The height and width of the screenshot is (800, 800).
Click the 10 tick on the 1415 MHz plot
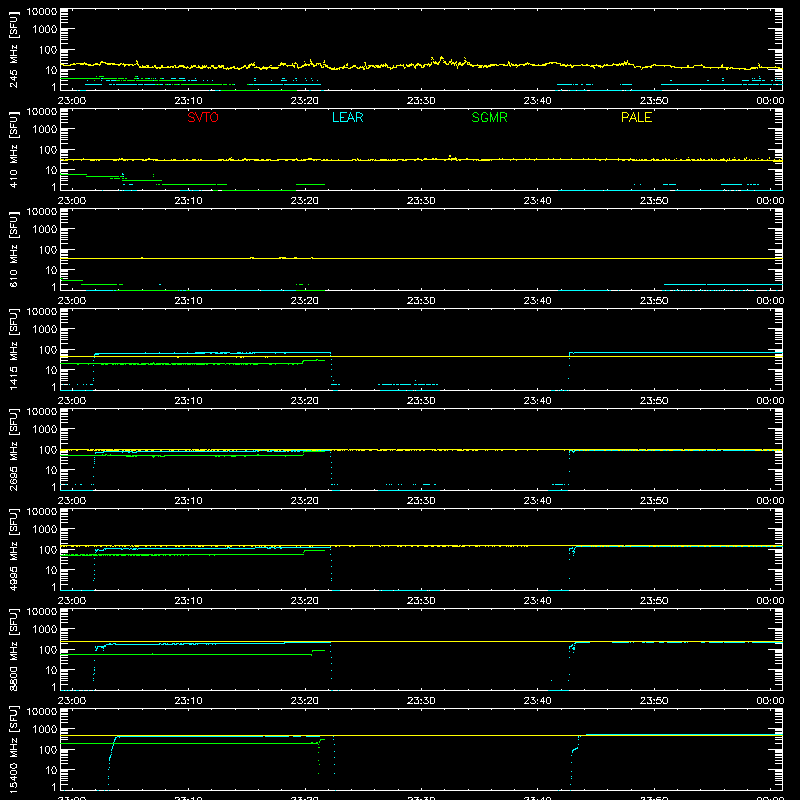point(52,370)
